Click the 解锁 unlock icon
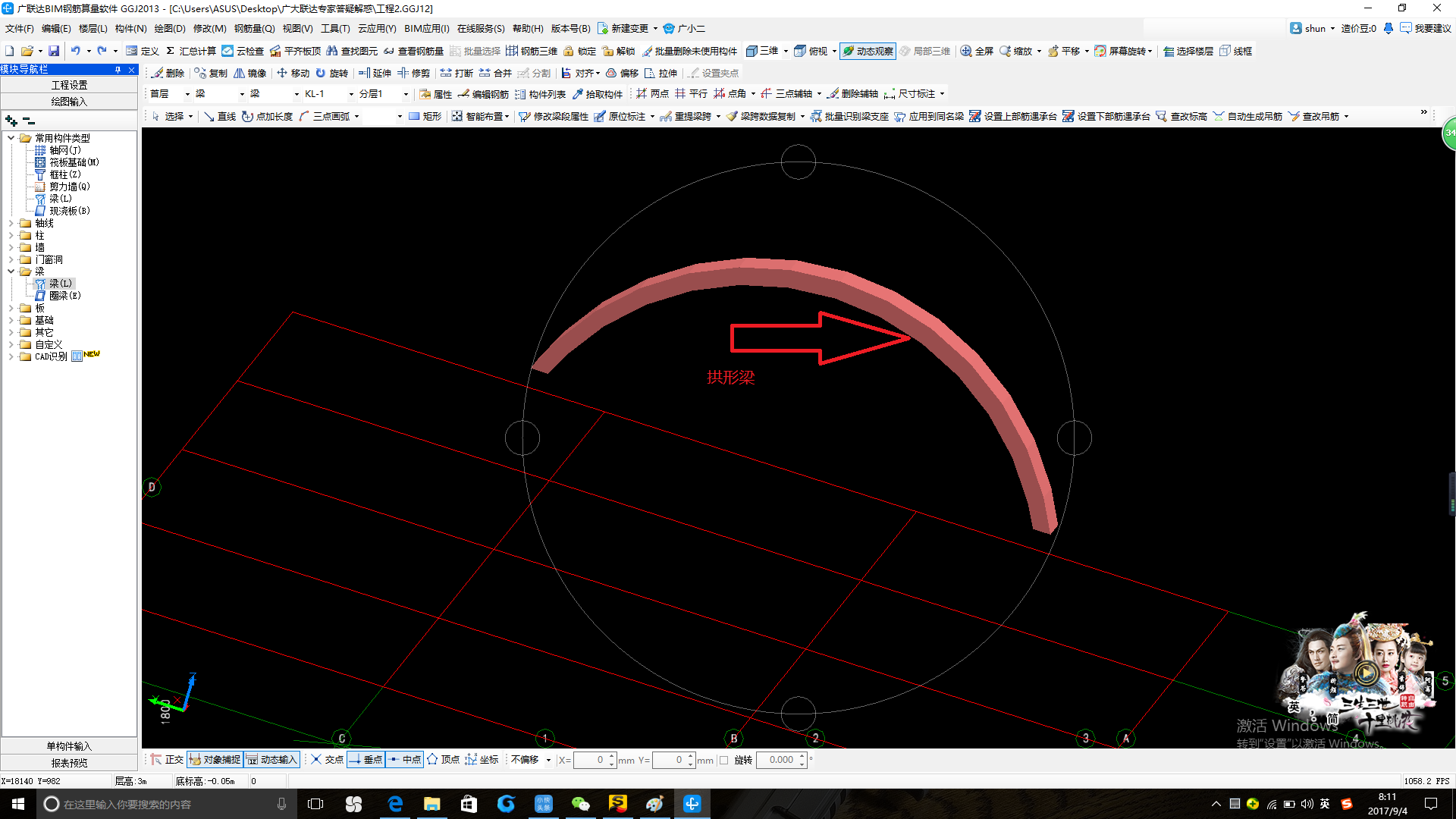1456x819 pixels. tap(619, 51)
